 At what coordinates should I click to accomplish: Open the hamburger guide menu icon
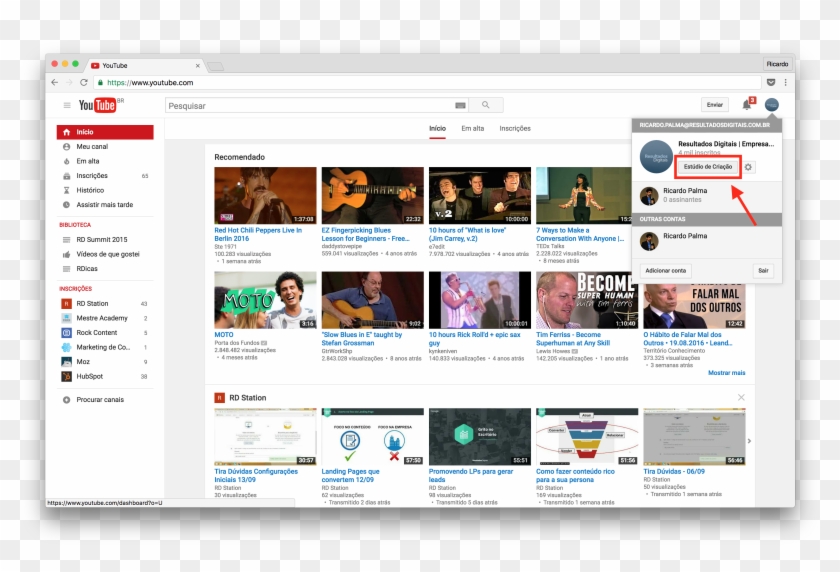[x=67, y=105]
